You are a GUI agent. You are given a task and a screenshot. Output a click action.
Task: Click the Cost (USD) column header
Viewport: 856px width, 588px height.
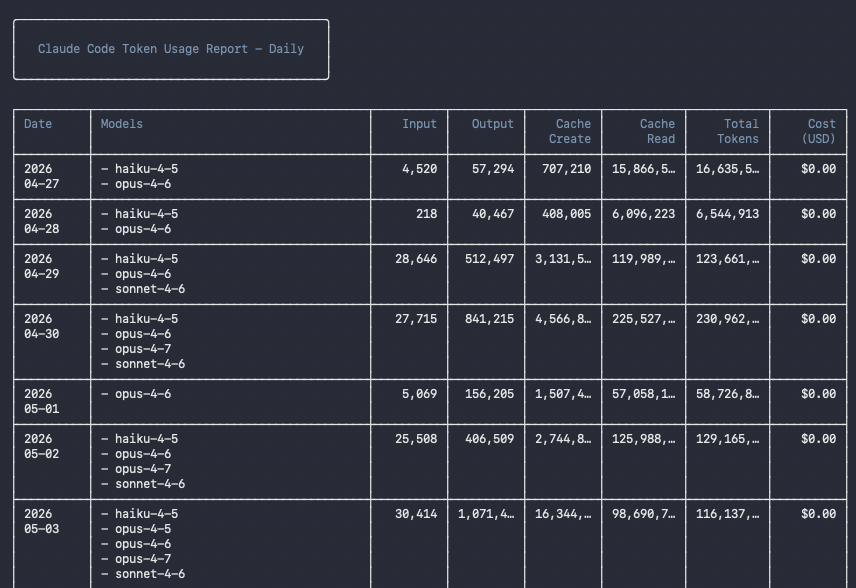coord(818,132)
